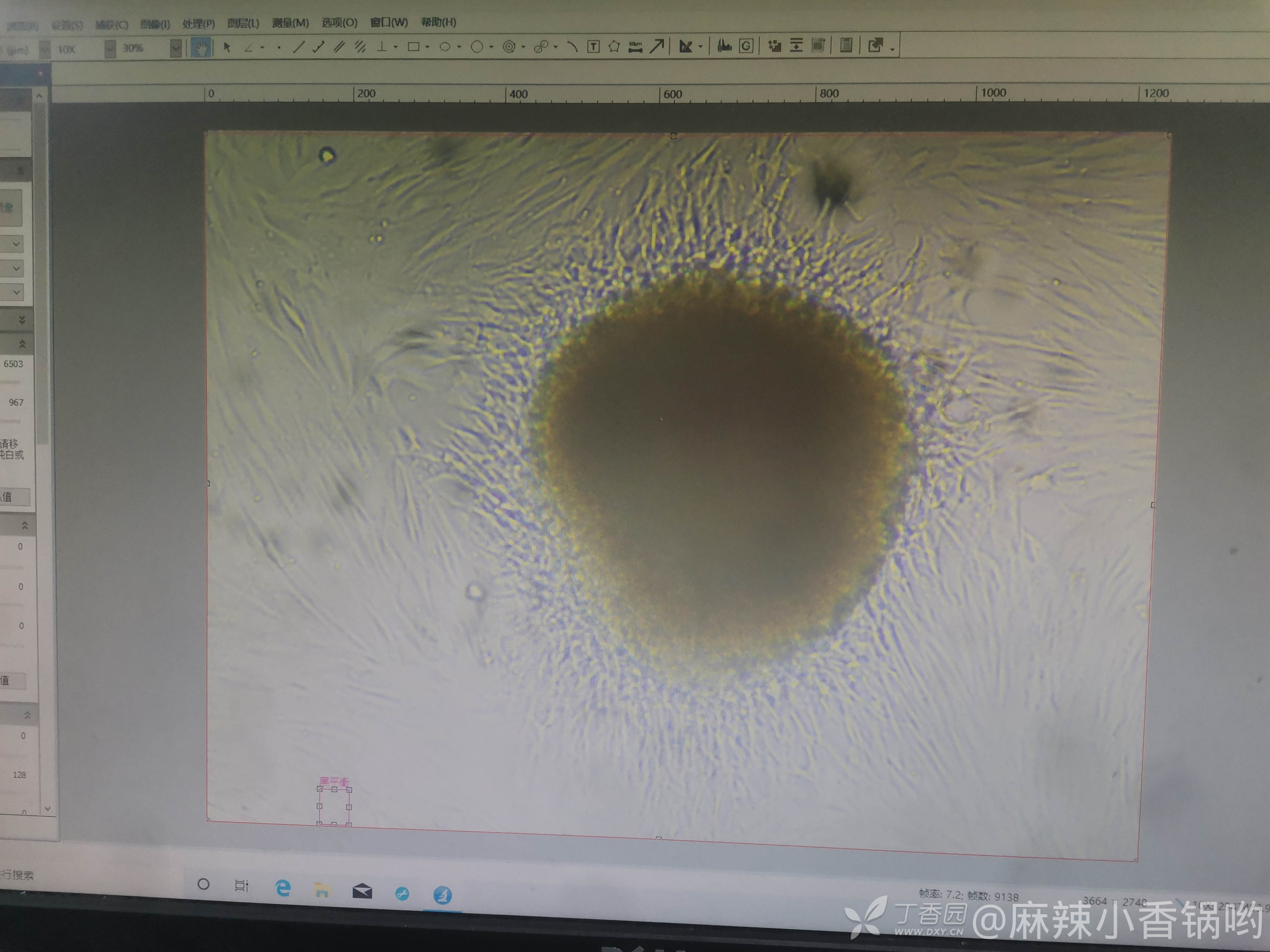Select the rectangle measurement tool
This screenshot has height=952, width=1270.
[x=413, y=46]
